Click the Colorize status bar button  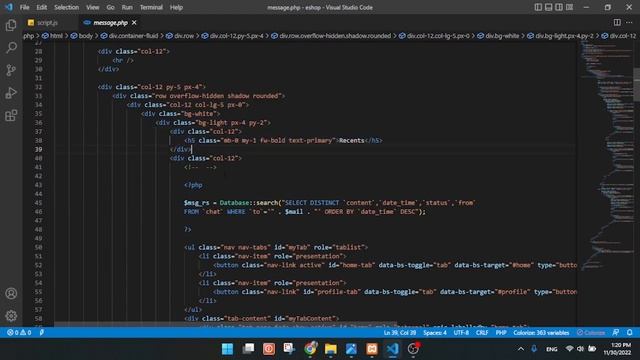tap(591, 333)
